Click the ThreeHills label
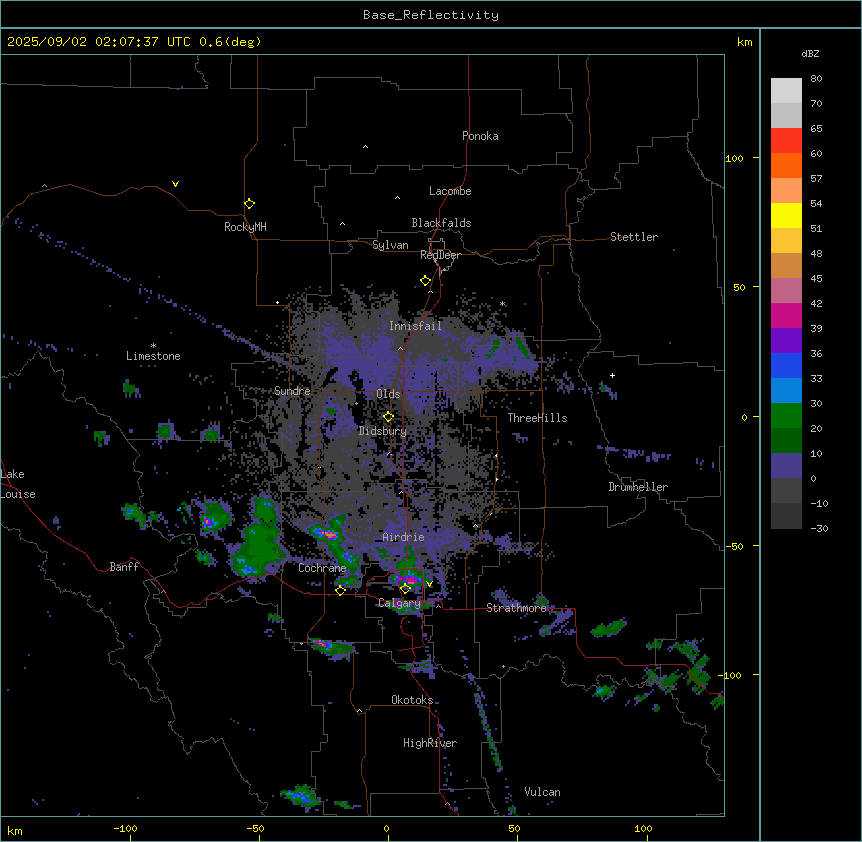The width and height of the screenshot is (862, 842). point(537,418)
